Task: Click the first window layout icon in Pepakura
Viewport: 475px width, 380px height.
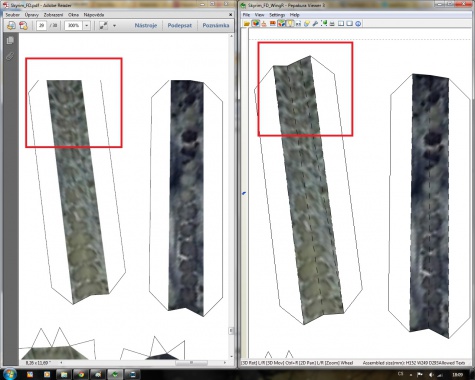Action: click(341, 24)
